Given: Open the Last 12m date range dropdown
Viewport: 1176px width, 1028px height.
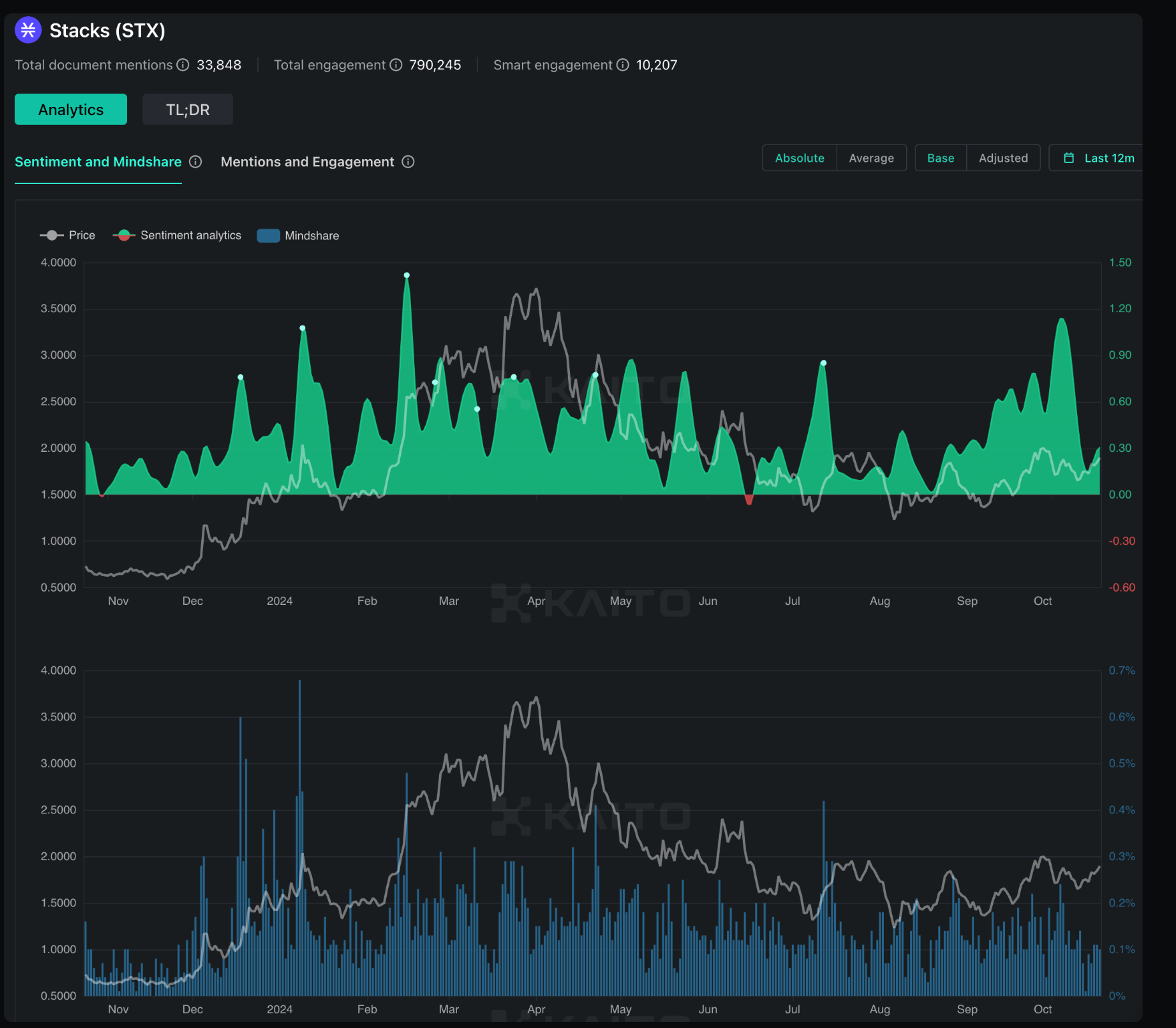Looking at the screenshot, I should [1096, 158].
